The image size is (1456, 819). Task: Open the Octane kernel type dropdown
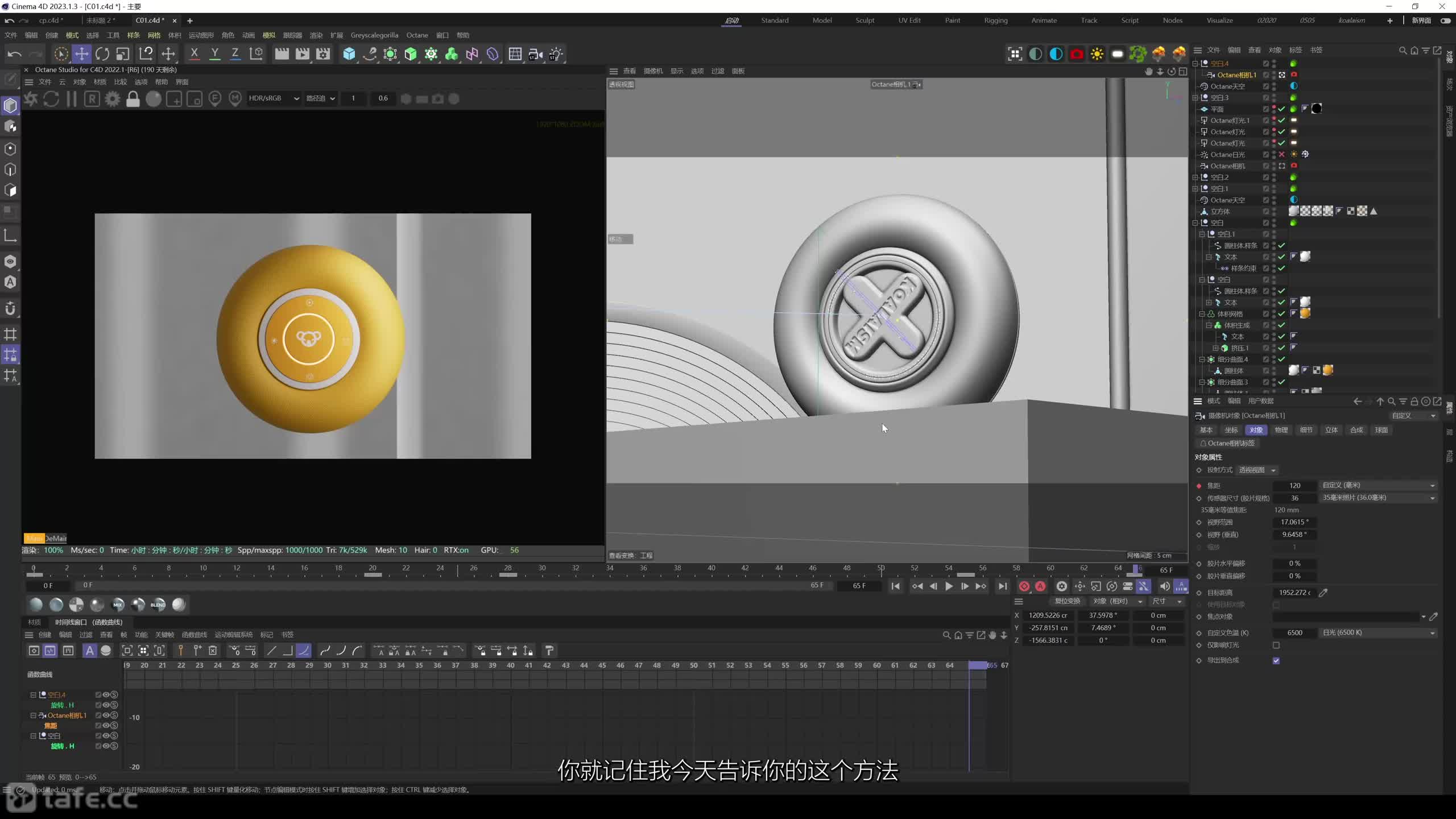[x=321, y=98]
